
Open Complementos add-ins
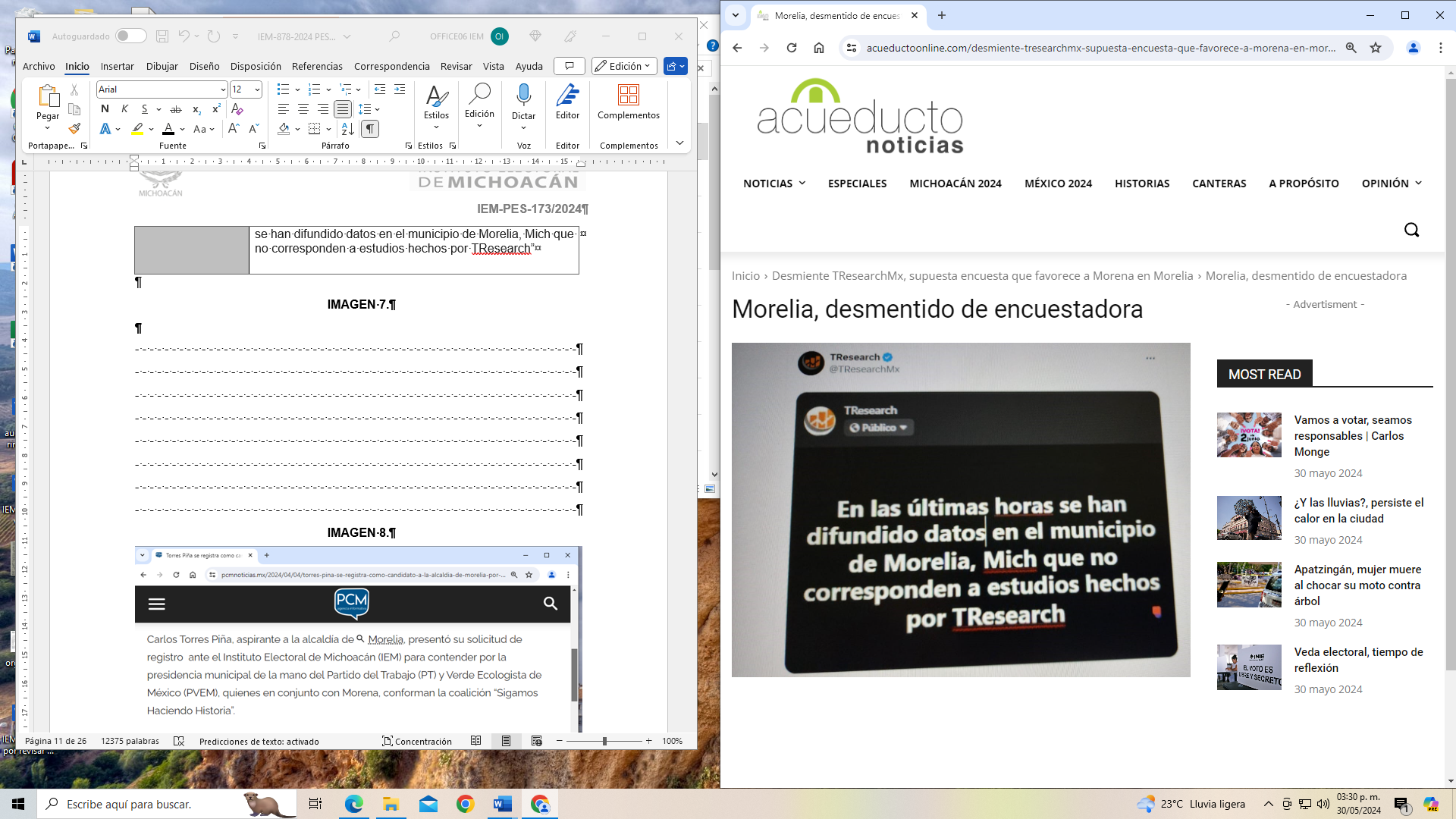click(629, 102)
